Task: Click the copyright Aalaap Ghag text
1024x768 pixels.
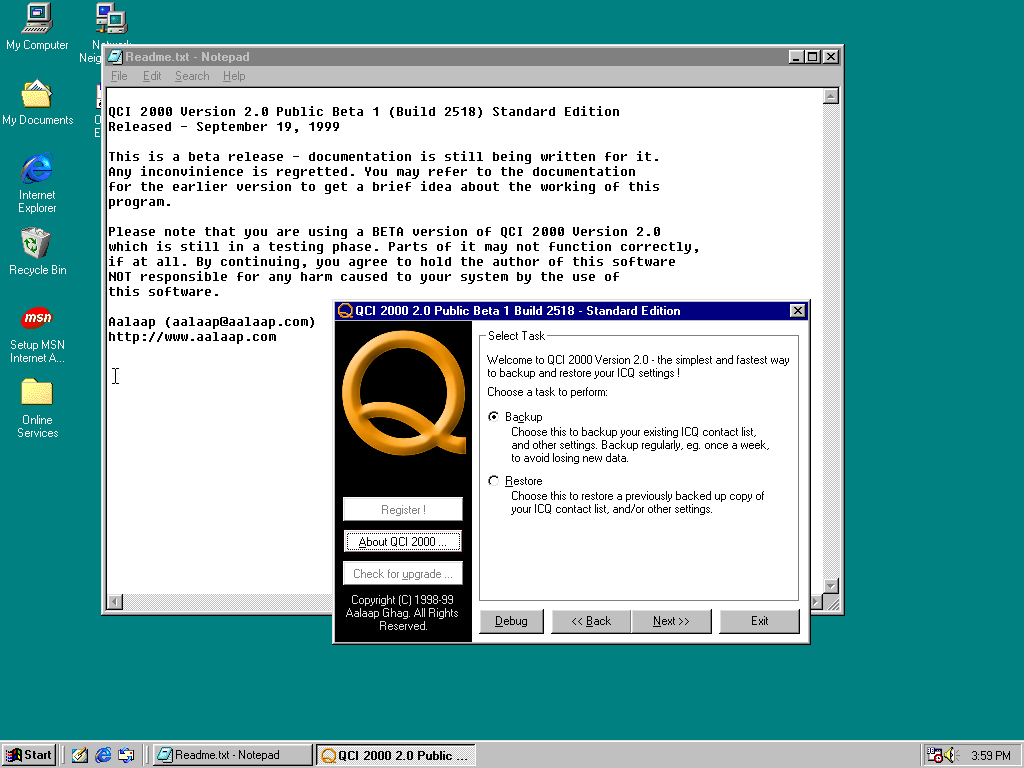Action: click(402, 613)
